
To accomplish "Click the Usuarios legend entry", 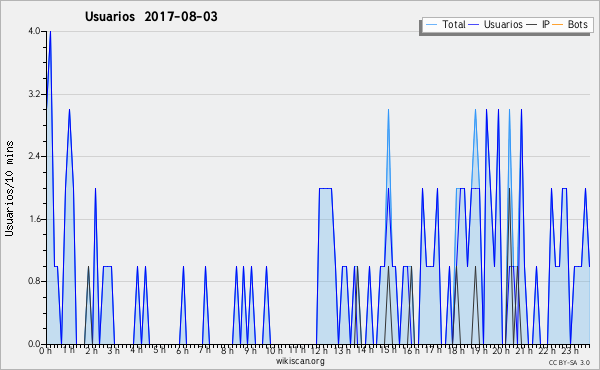I will (496, 24).
